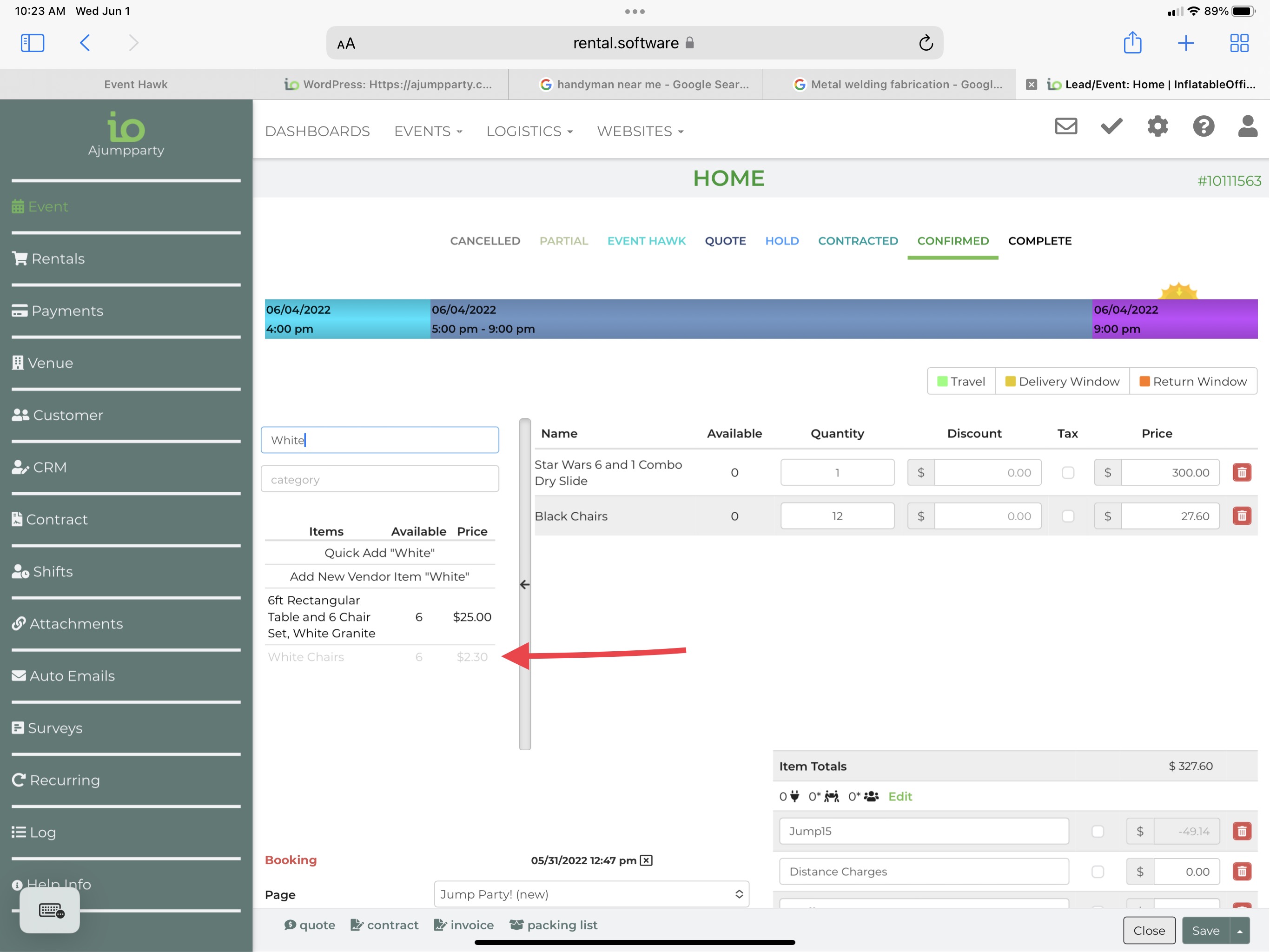Image resolution: width=1270 pixels, height=952 pixels.
Task: Open the Save button dropdown arrow
Action: (x=1240, y=930)
